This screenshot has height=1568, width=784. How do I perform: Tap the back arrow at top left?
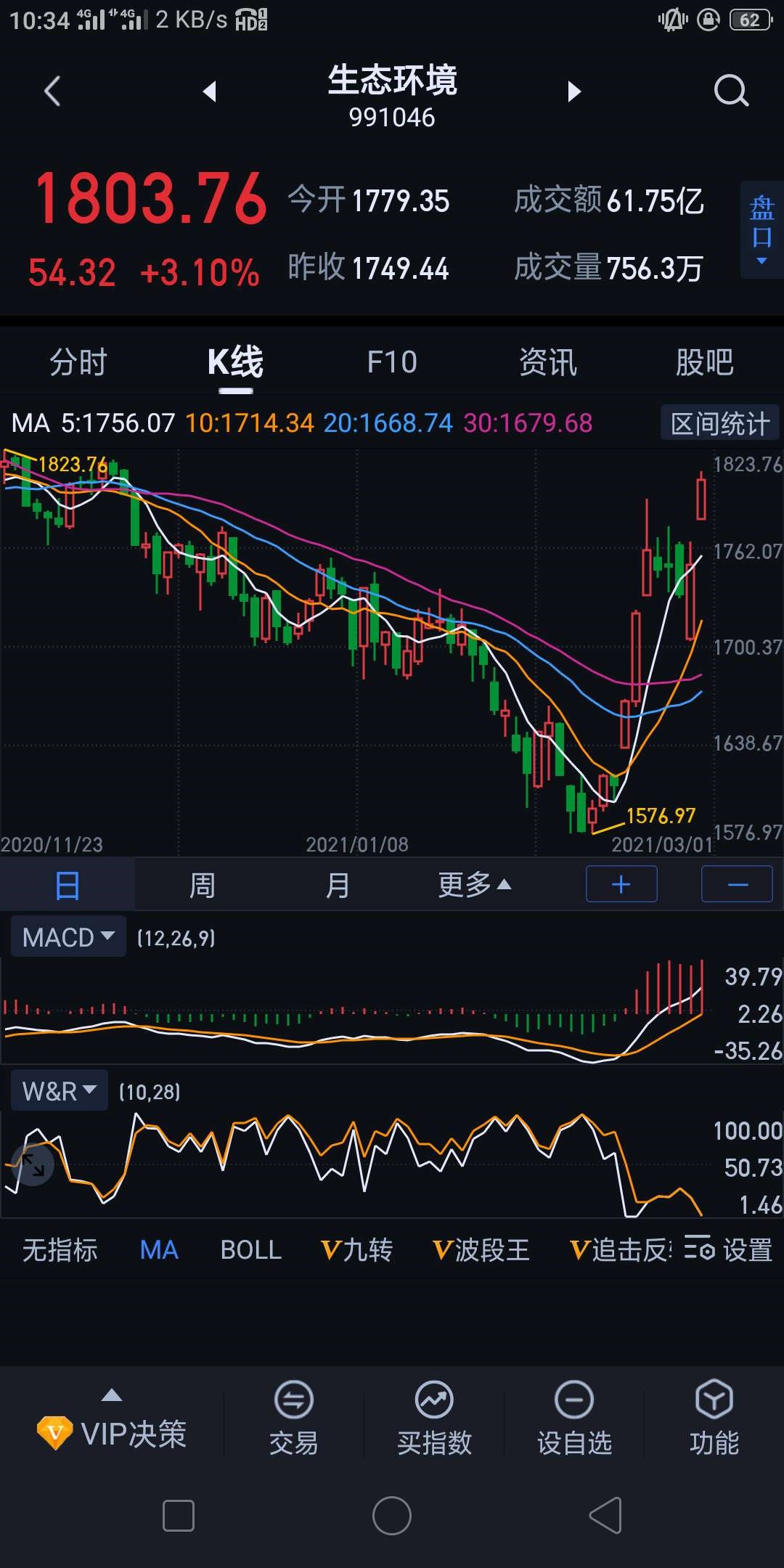[52, 91]
